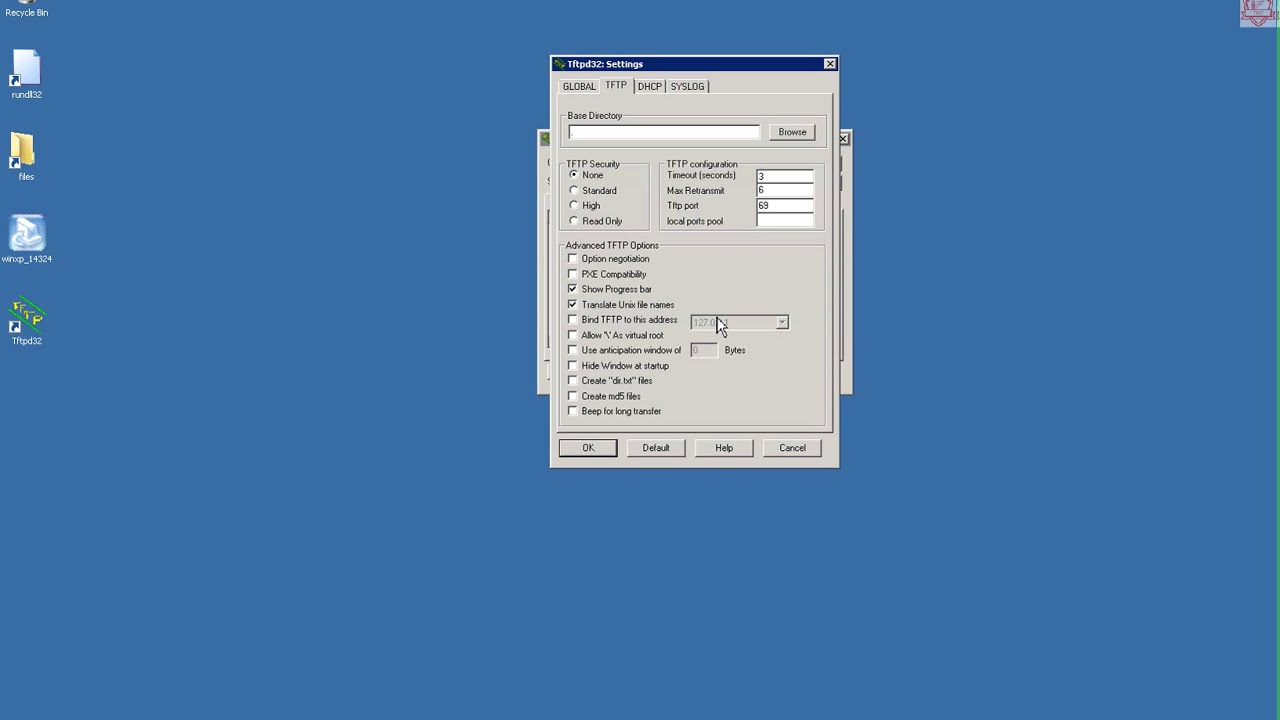This screenshot has height=720, width=1280.
Task: Click the Base Directory input field
Action: tap(664, 132)
